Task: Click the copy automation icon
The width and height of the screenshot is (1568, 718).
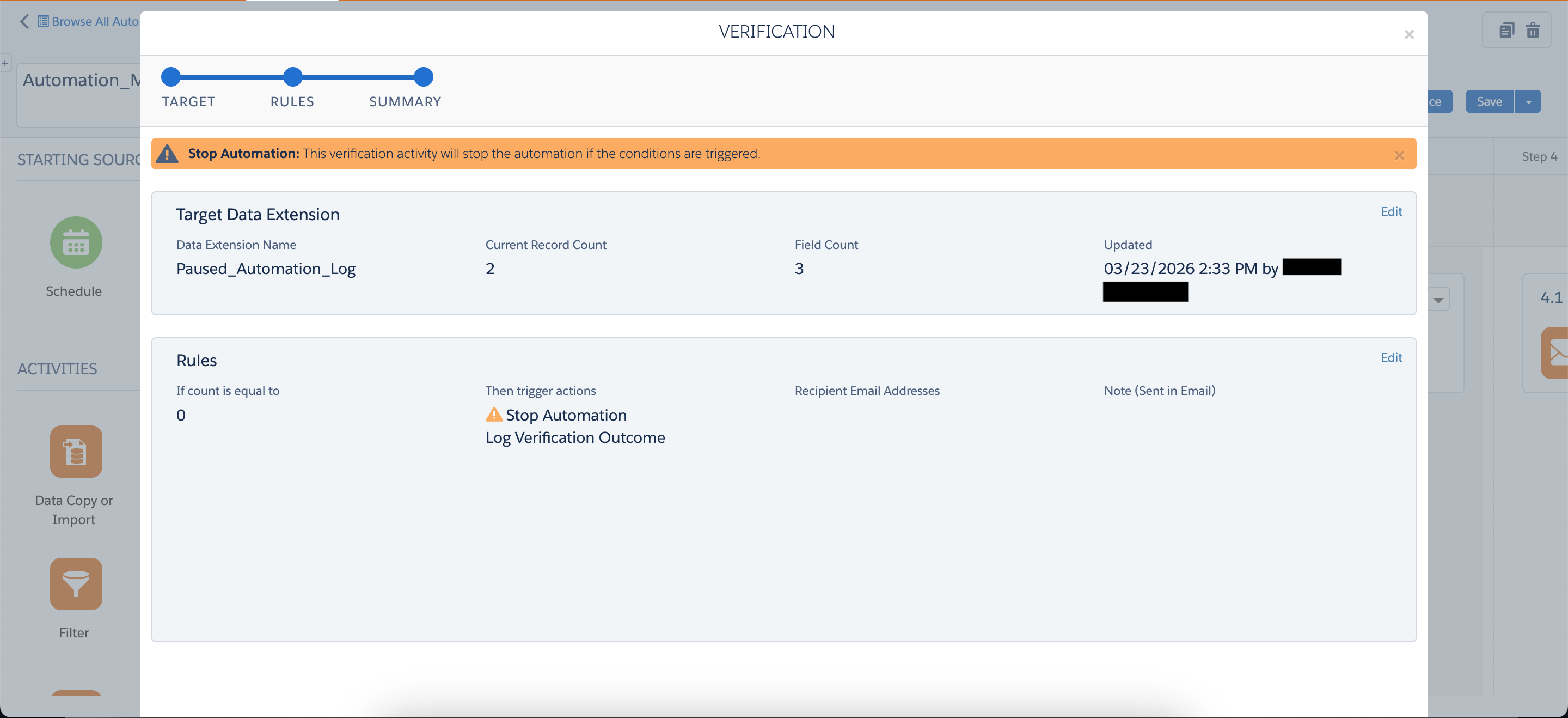Action: pos(1506,30)
